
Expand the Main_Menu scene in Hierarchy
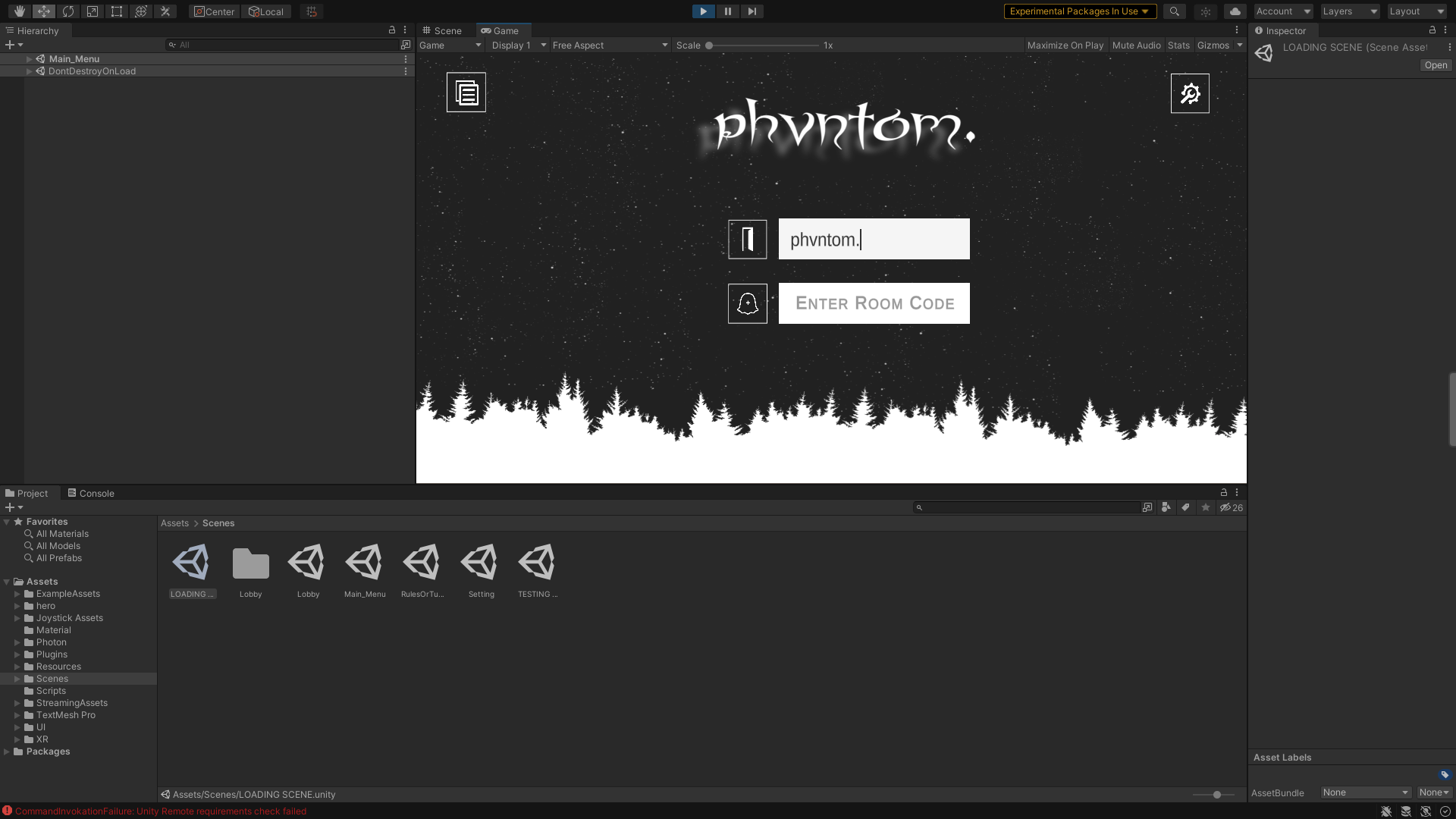click(x=30, y=59)
